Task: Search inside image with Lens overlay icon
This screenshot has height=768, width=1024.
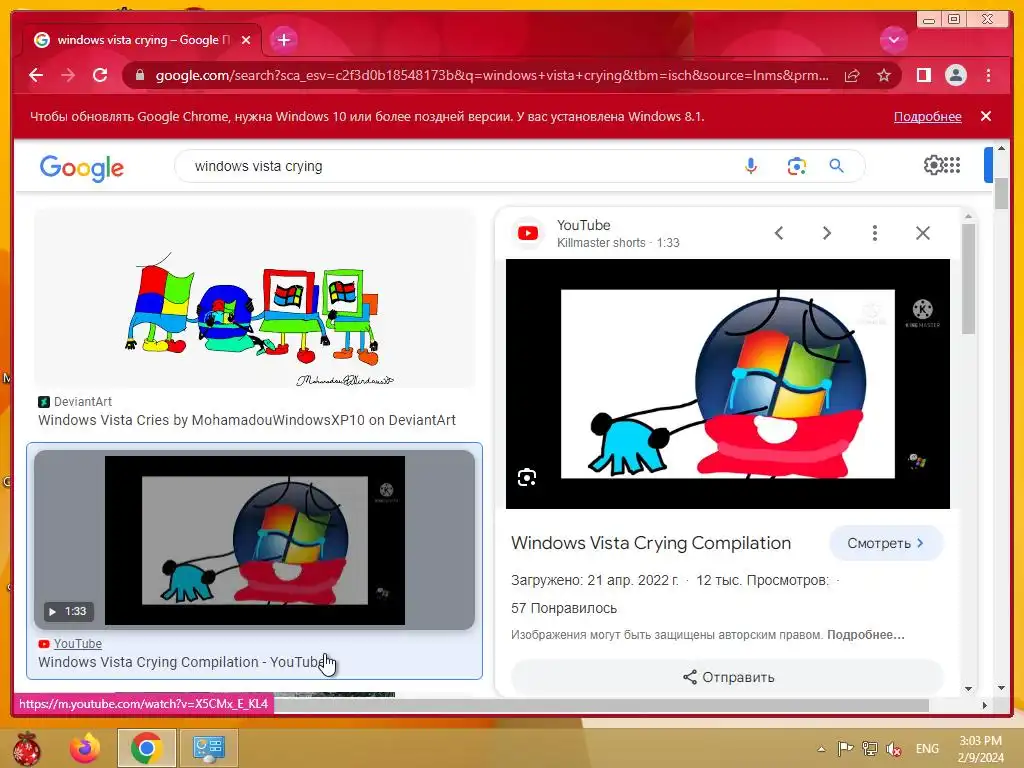Action: click(x=527, y=477)
